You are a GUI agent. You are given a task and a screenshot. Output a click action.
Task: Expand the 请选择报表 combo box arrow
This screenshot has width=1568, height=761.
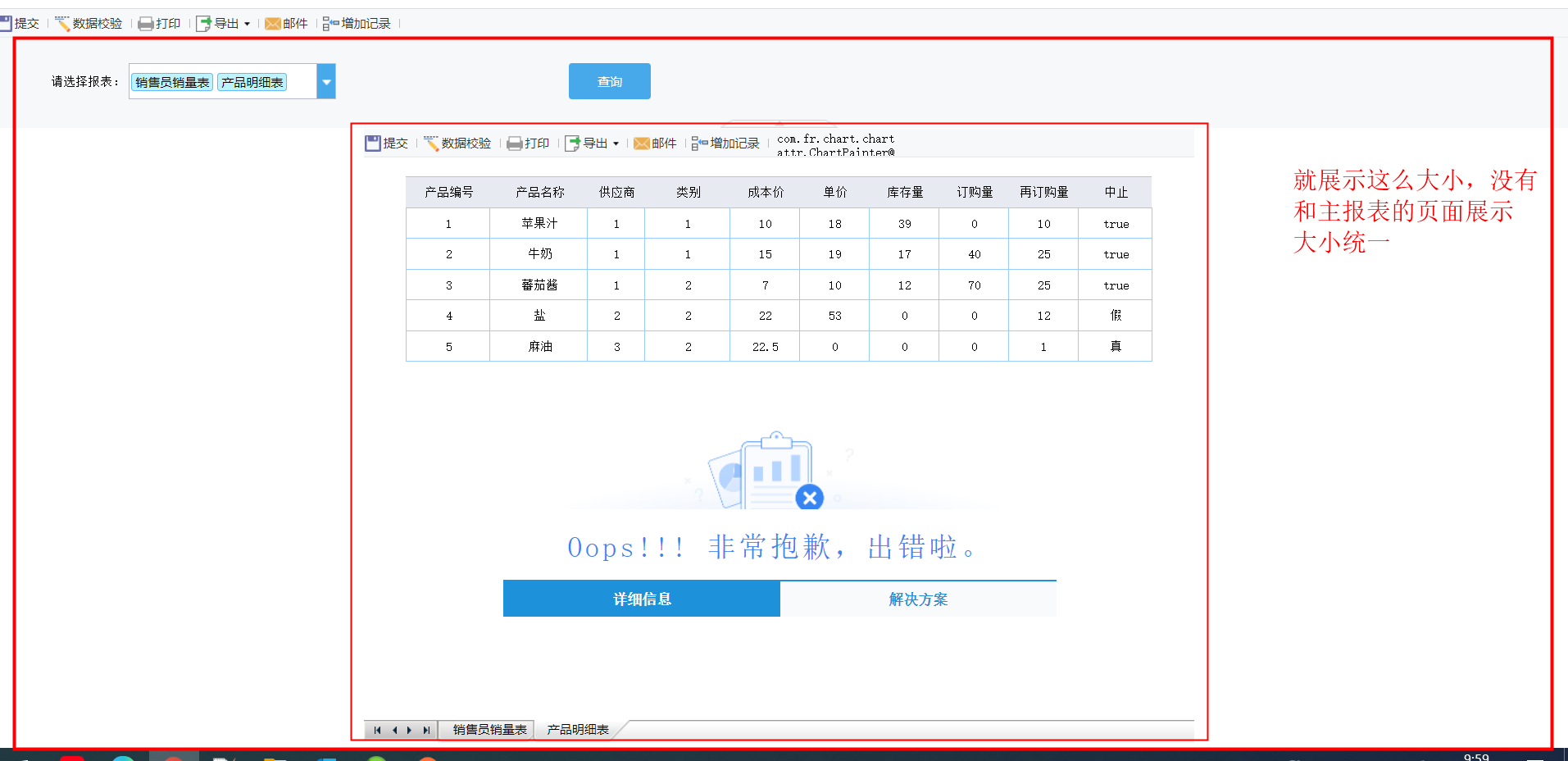[326, 81]
